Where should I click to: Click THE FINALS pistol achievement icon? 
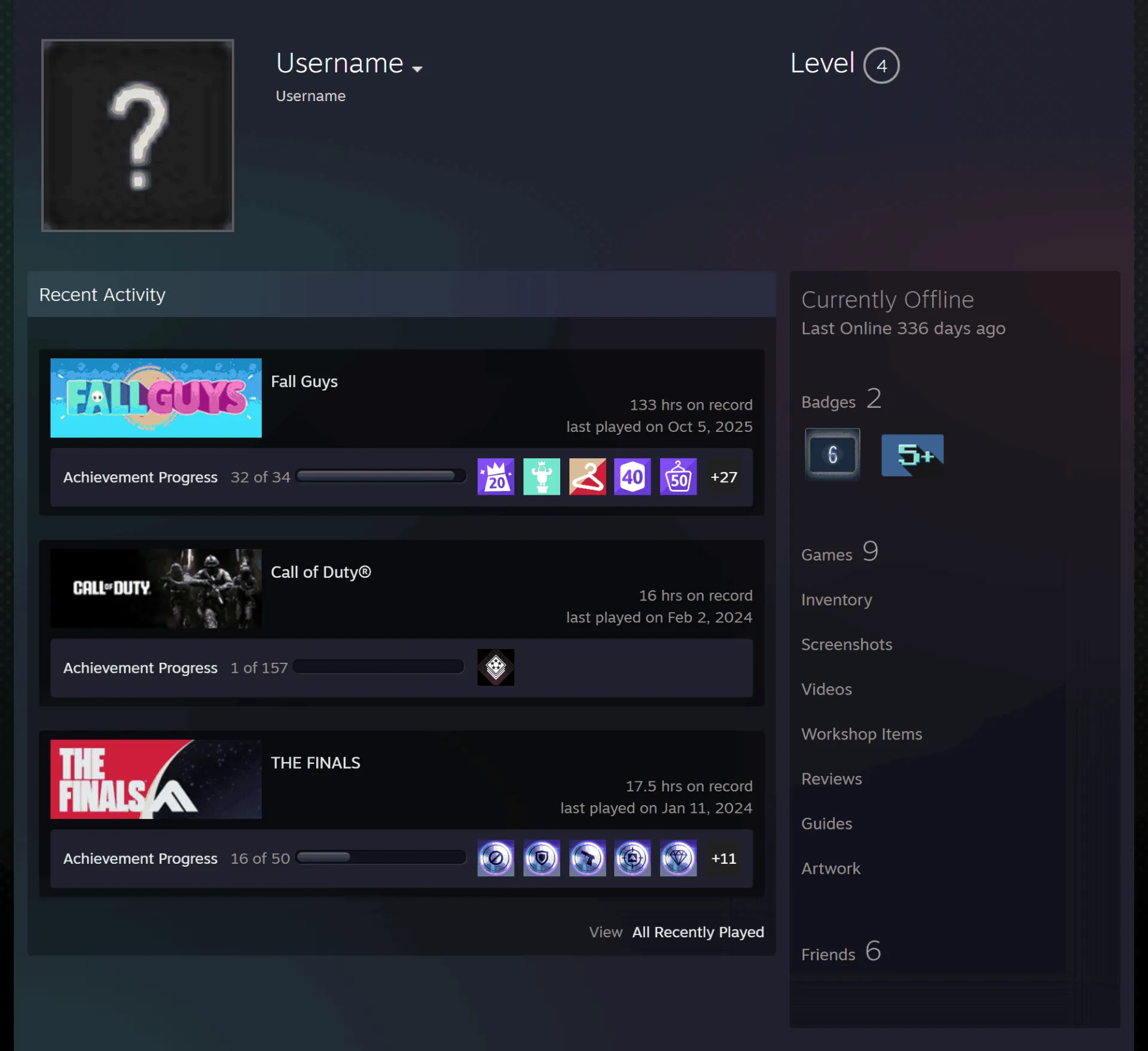tap(587, 858)
